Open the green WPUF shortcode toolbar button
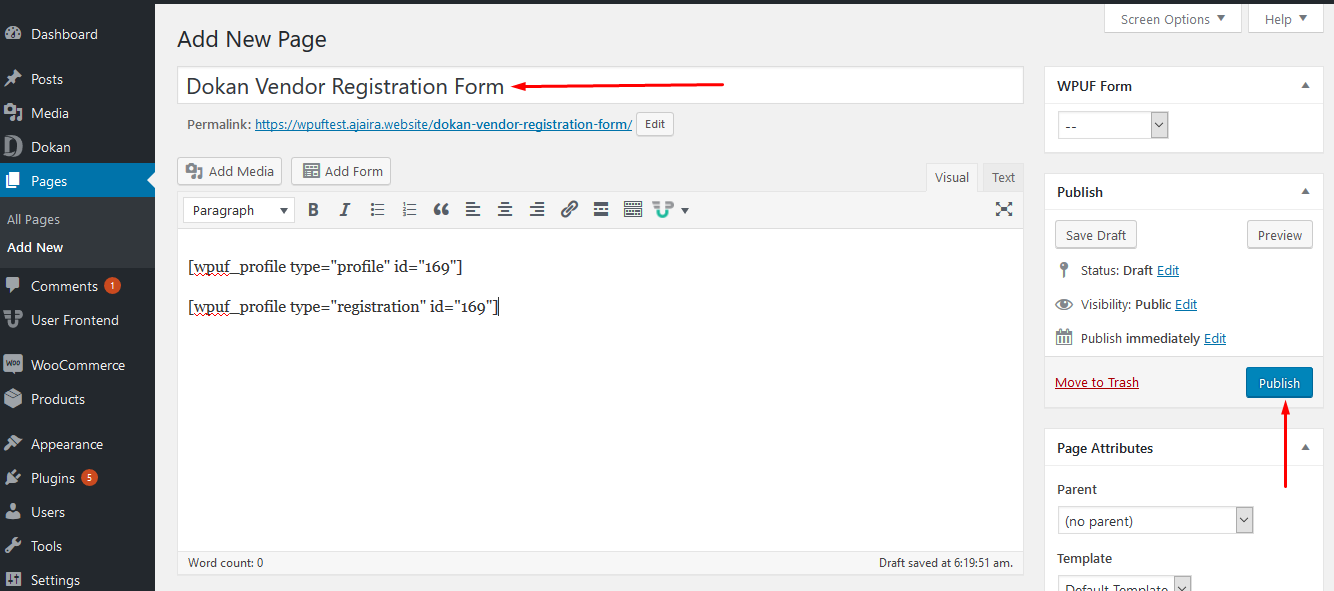 pyautogui.click(x=670, y=210)
